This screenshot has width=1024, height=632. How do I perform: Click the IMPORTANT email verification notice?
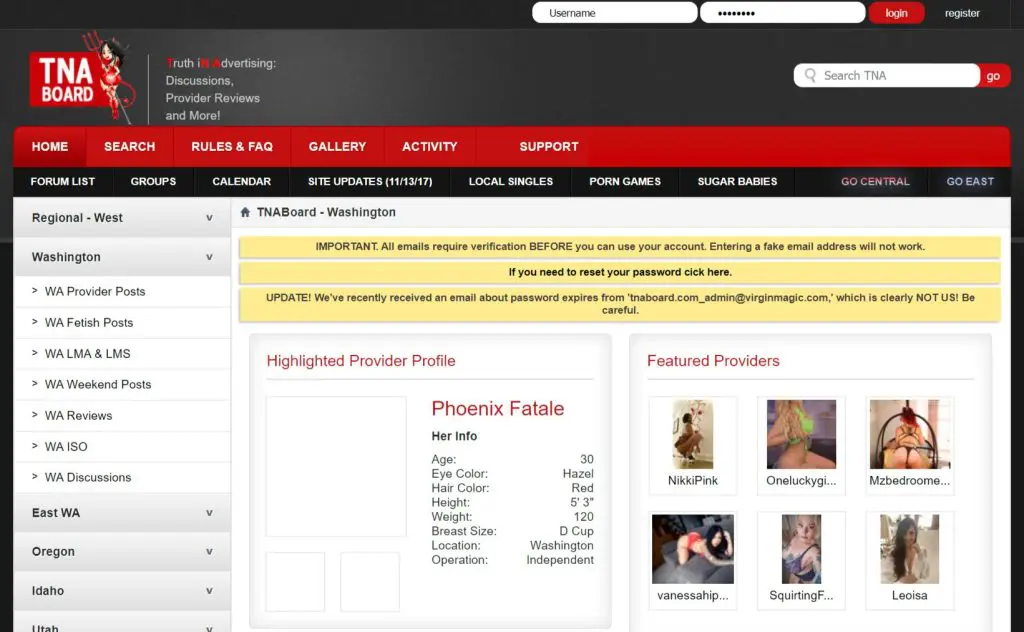point(620,247)
